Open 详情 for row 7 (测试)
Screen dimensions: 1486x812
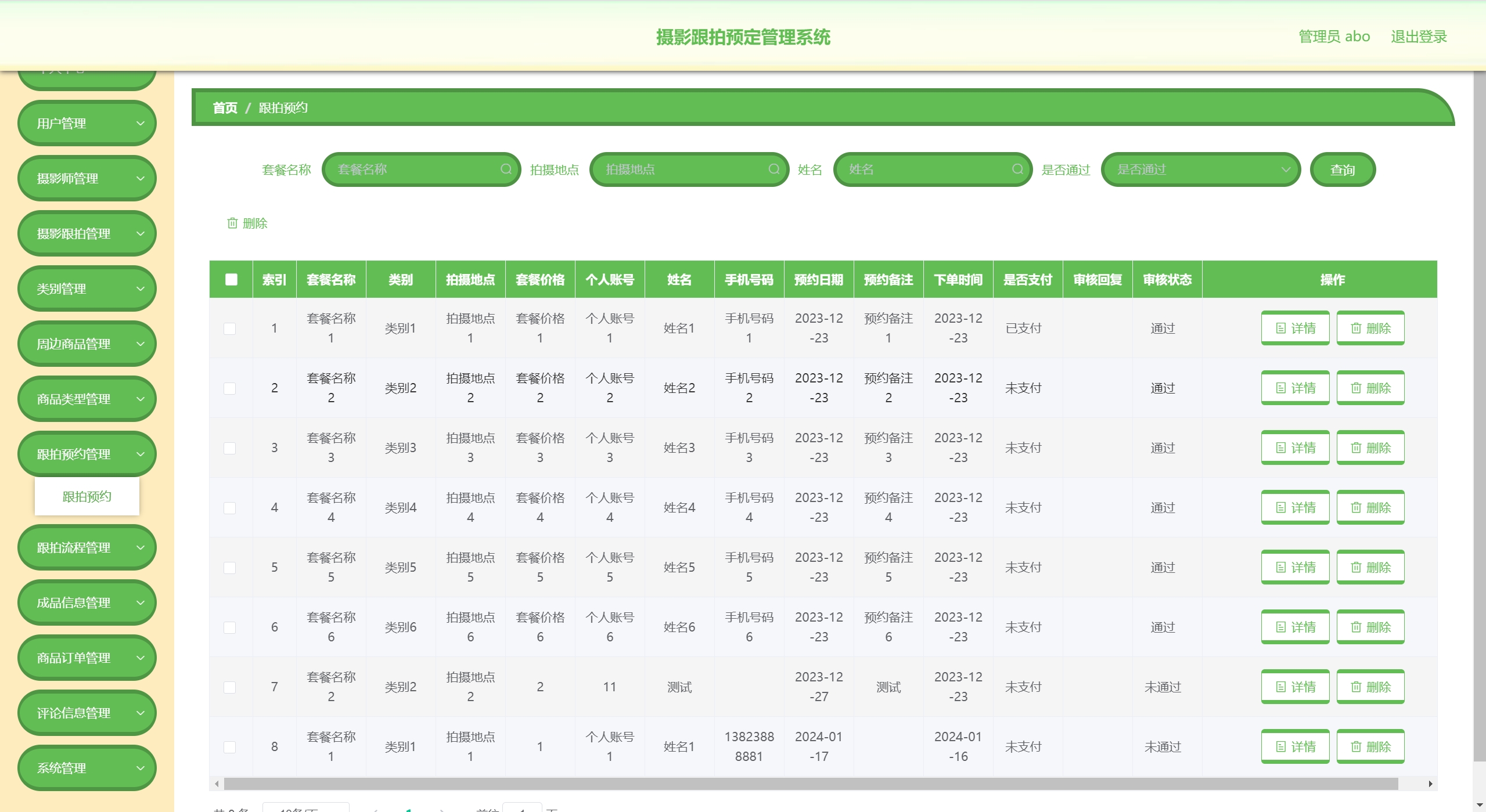pos(1295,687)
